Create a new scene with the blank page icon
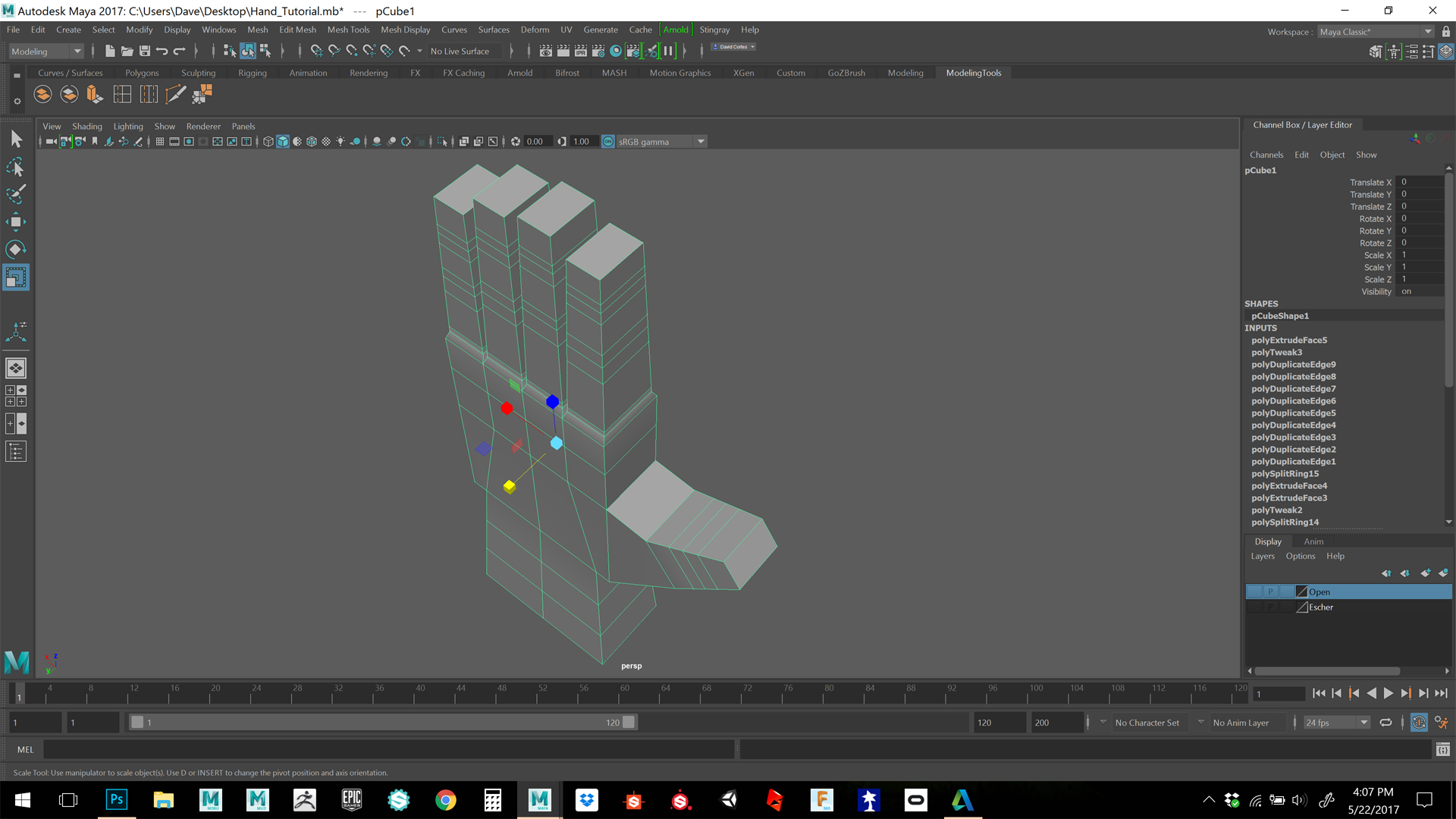The width and height of the screenshot is (1456, 819). 110,51
